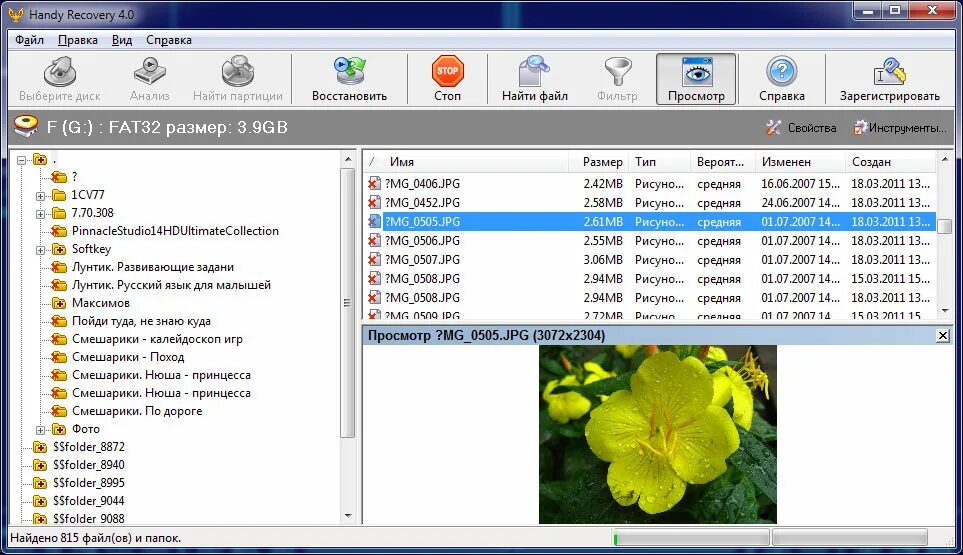
Task: Close the Просмотр preview panel
Action: [943, 336]
